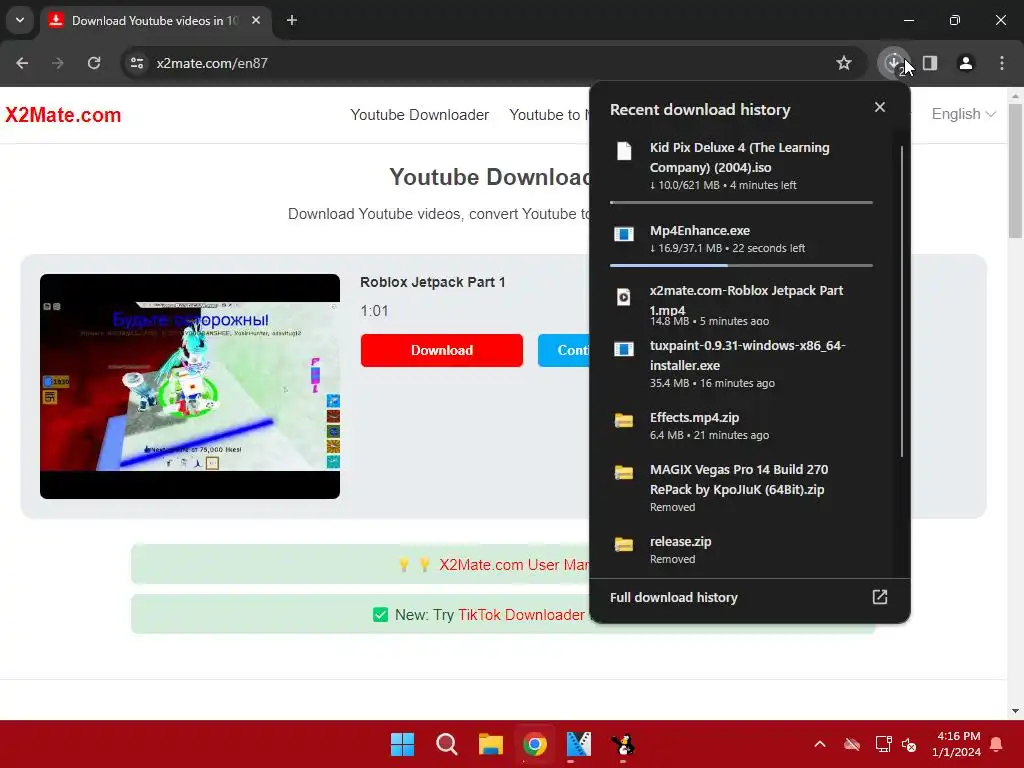
Task: Select the release.zip download entry
Action: coord(741,549)
